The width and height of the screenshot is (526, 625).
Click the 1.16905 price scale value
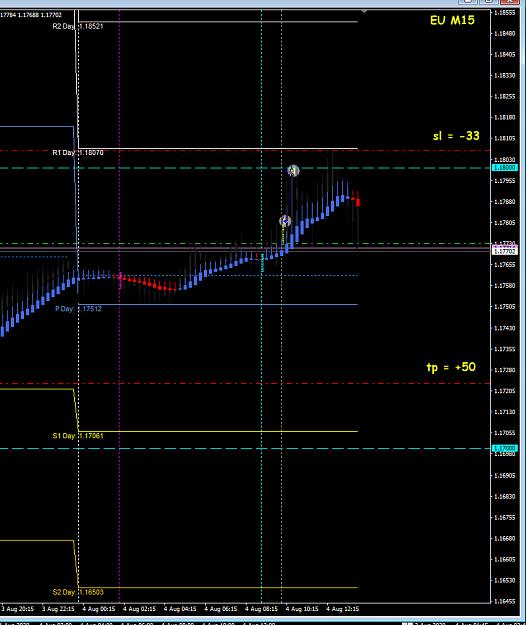(504, 476)
